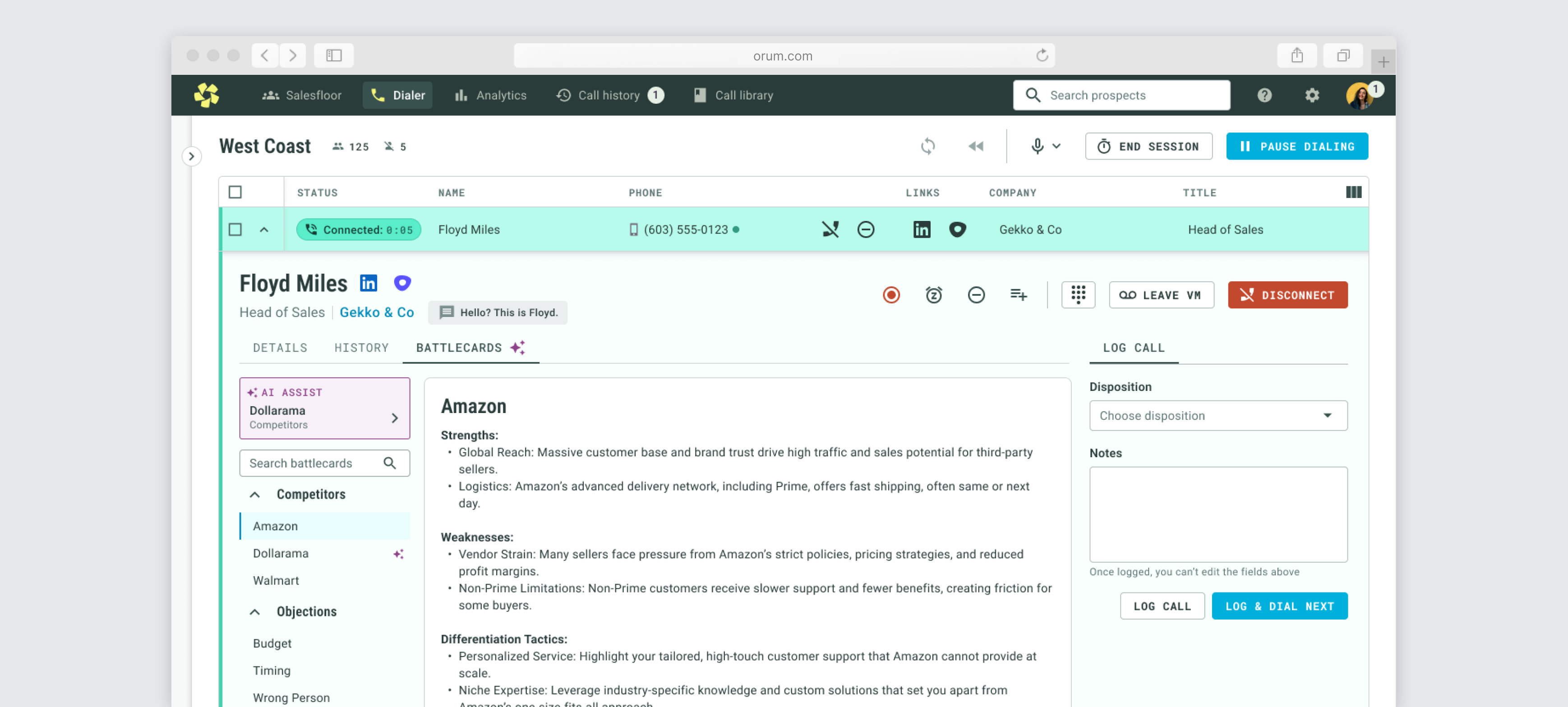Click the Disconnect button
The image size is (1568, 707).
click(x=1287, y=294)
